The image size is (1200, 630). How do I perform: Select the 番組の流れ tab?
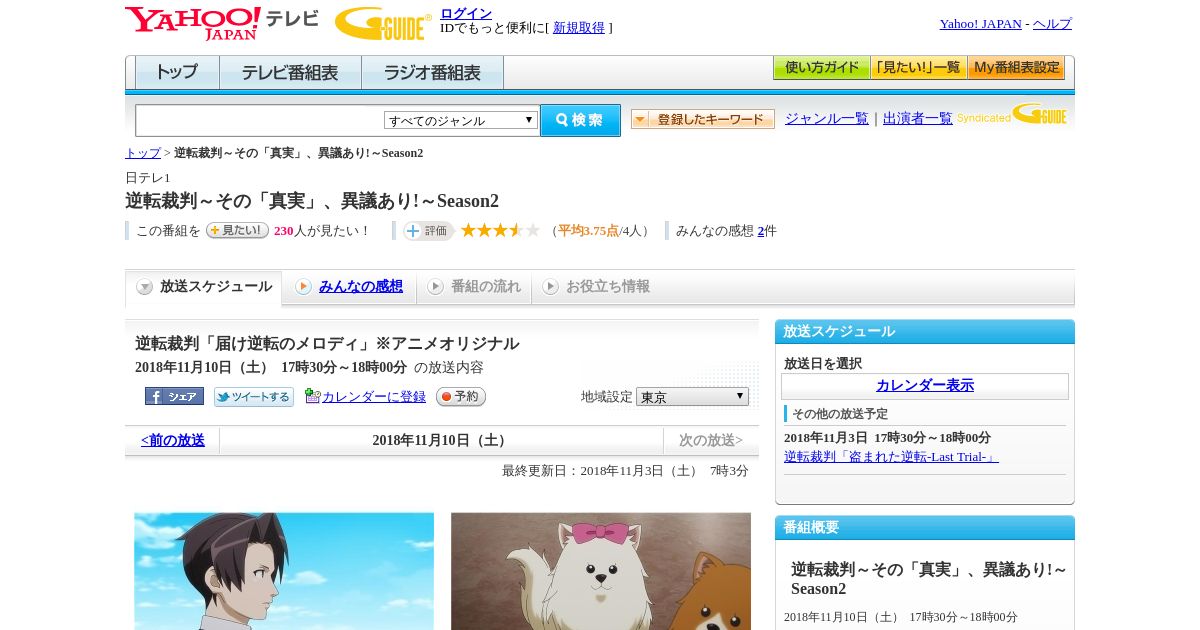tap(474, 287)
